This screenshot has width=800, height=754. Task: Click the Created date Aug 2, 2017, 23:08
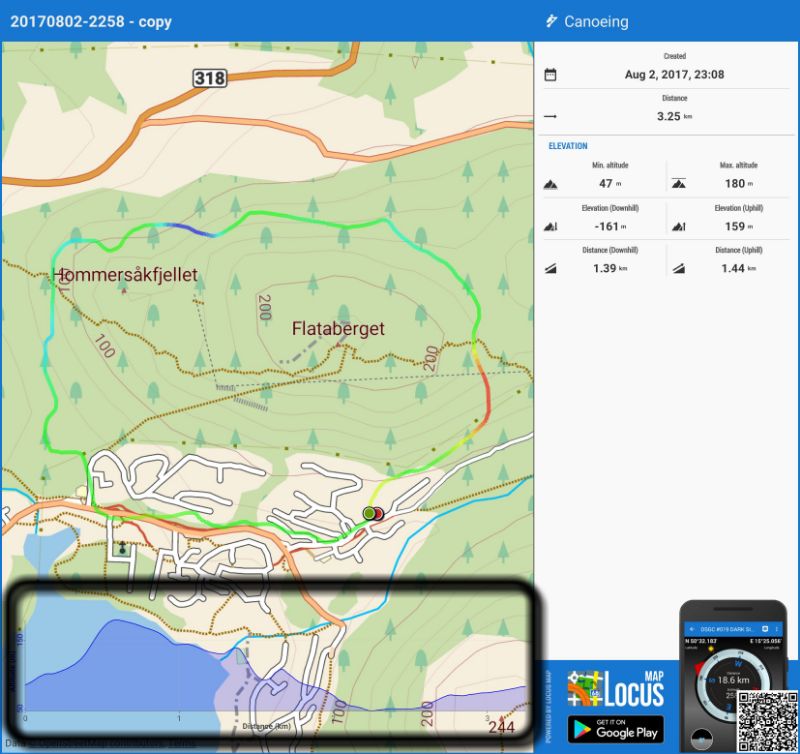click(x=674, y=75)
